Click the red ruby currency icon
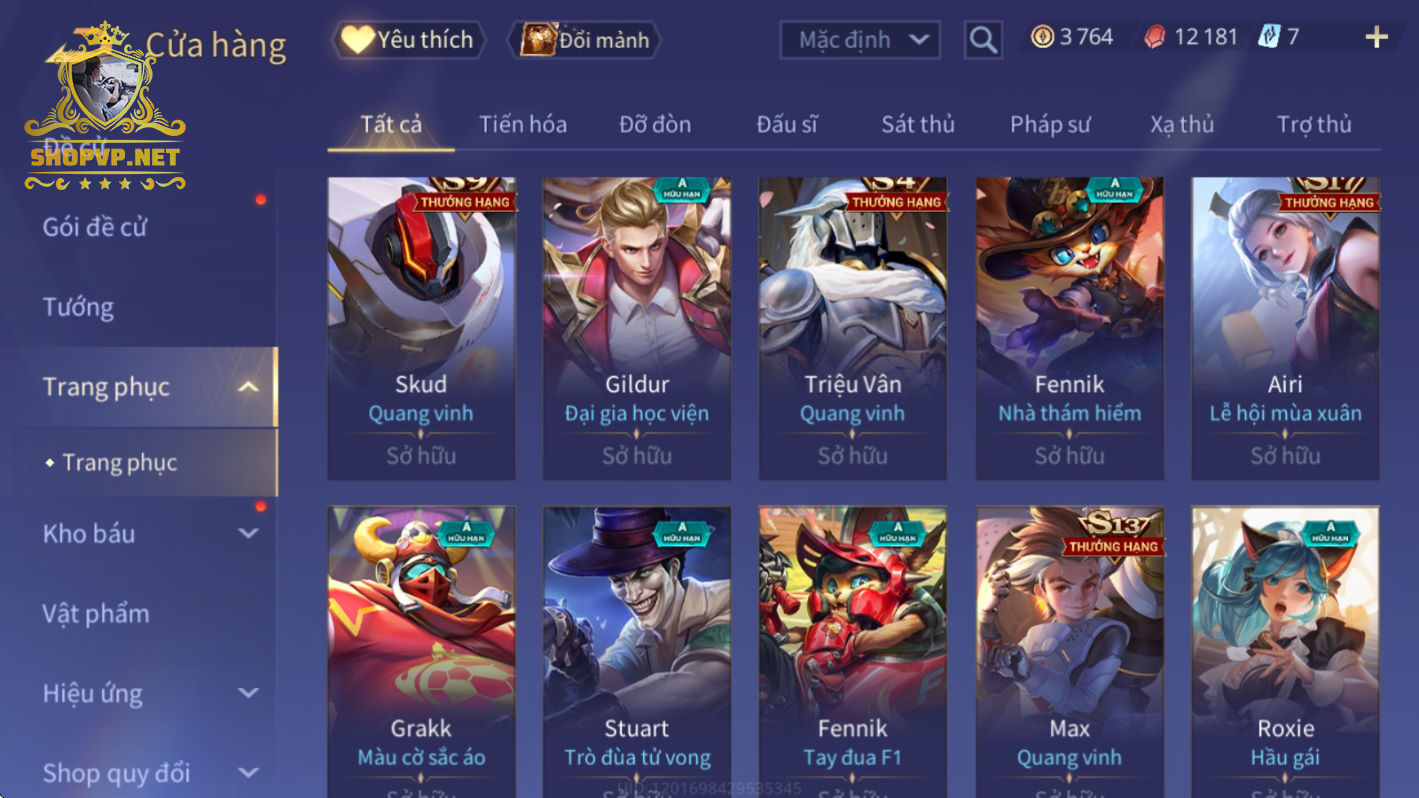 (1155, 37)
